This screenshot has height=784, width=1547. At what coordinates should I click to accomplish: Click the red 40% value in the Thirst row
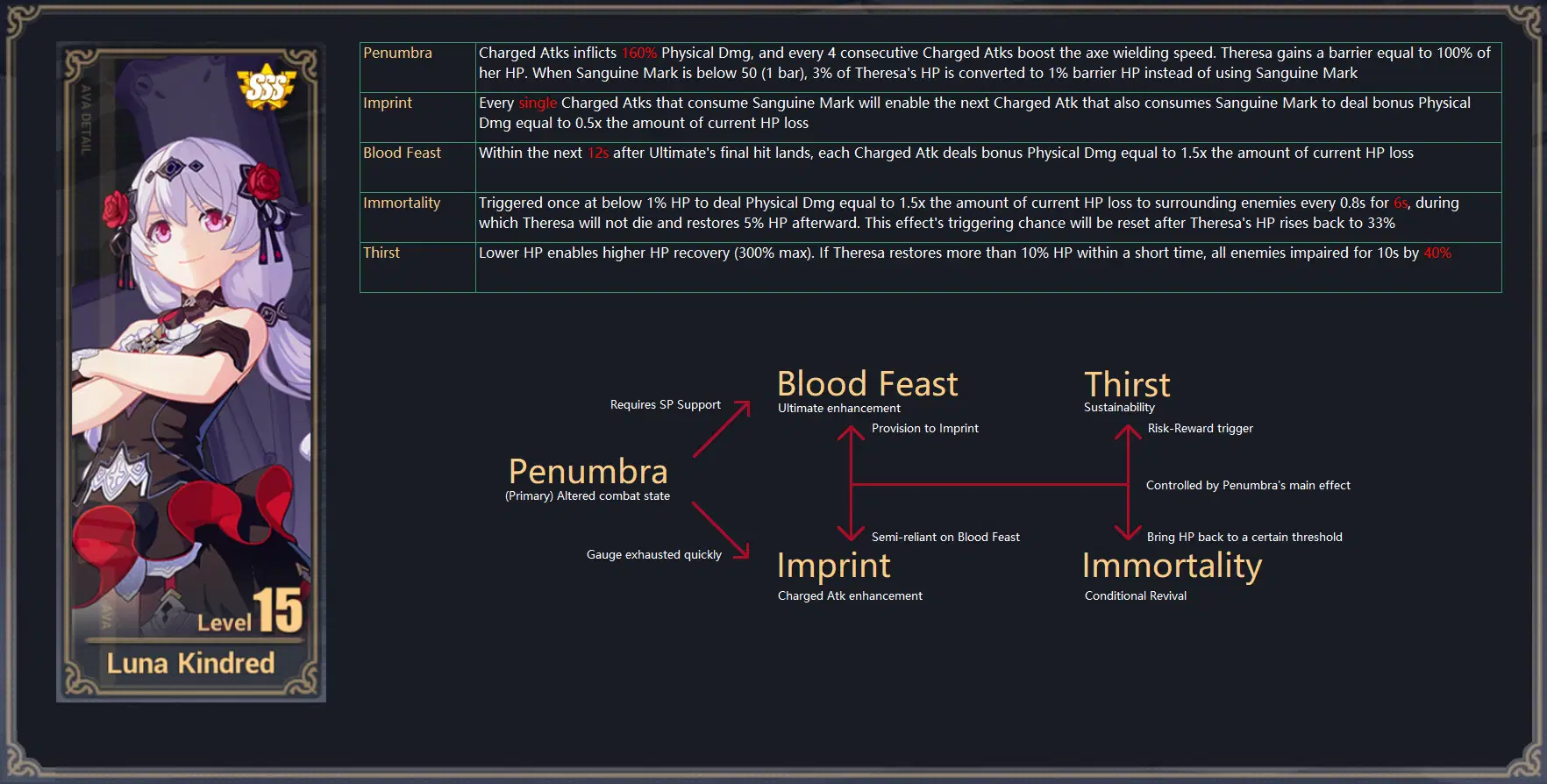click(x=1437, y=253)
